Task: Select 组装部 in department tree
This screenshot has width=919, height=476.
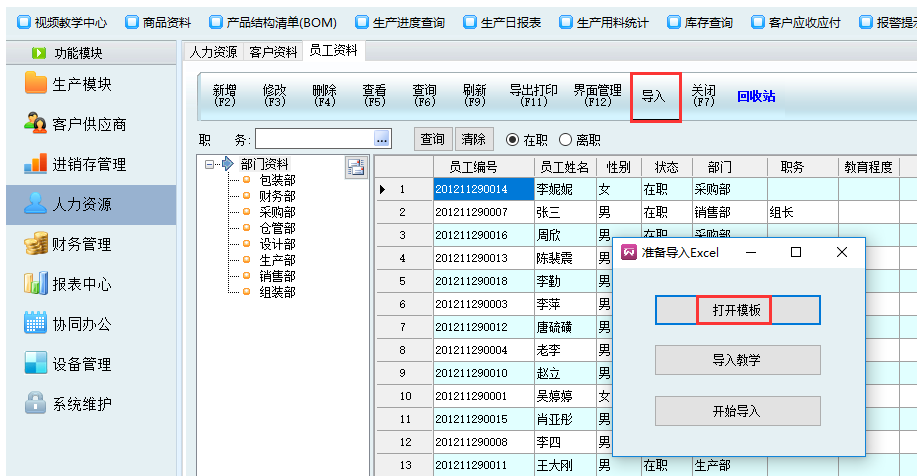Action: coord(277,291)
